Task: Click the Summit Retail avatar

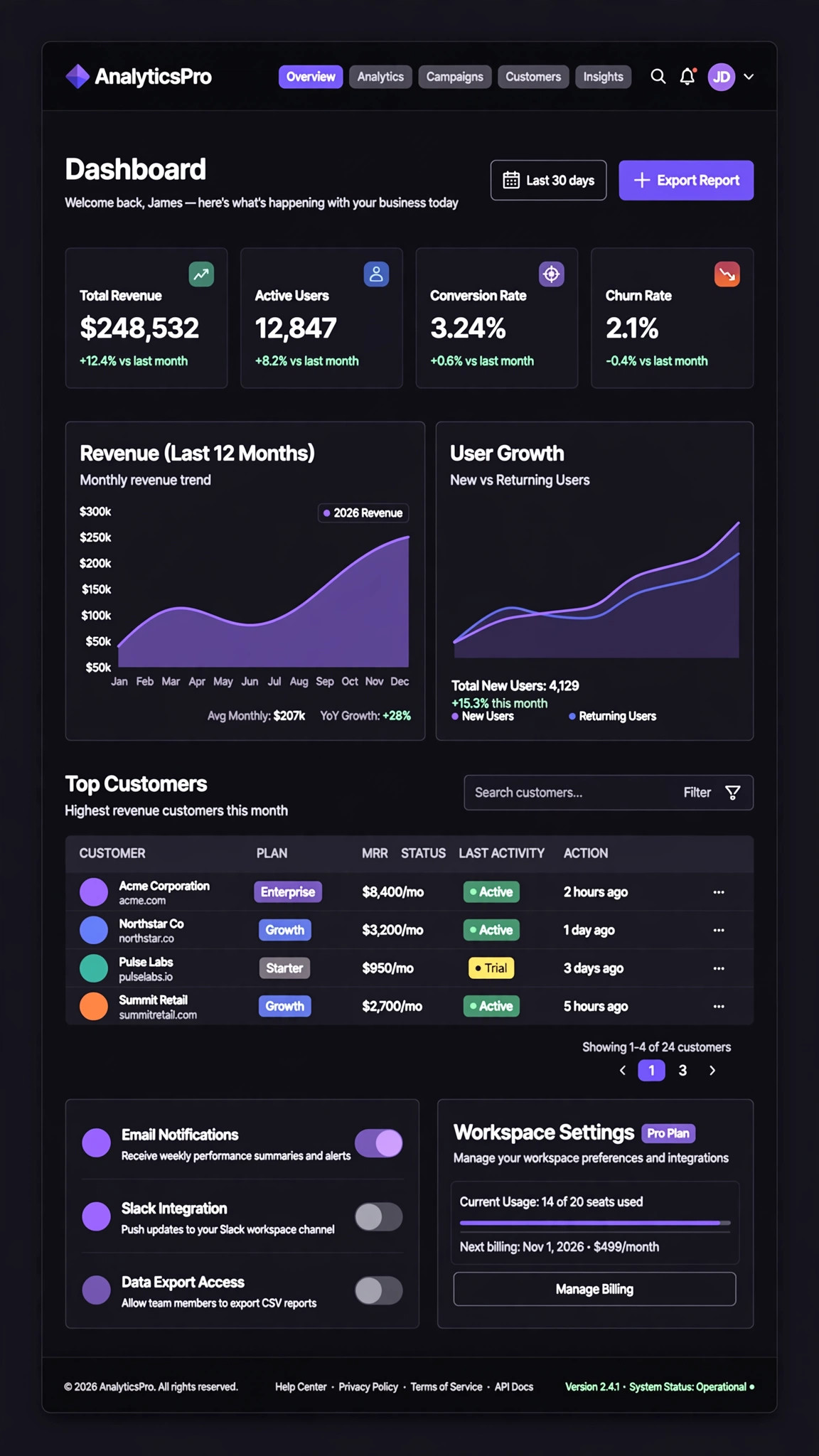Action: click(x=94, y=1006)
